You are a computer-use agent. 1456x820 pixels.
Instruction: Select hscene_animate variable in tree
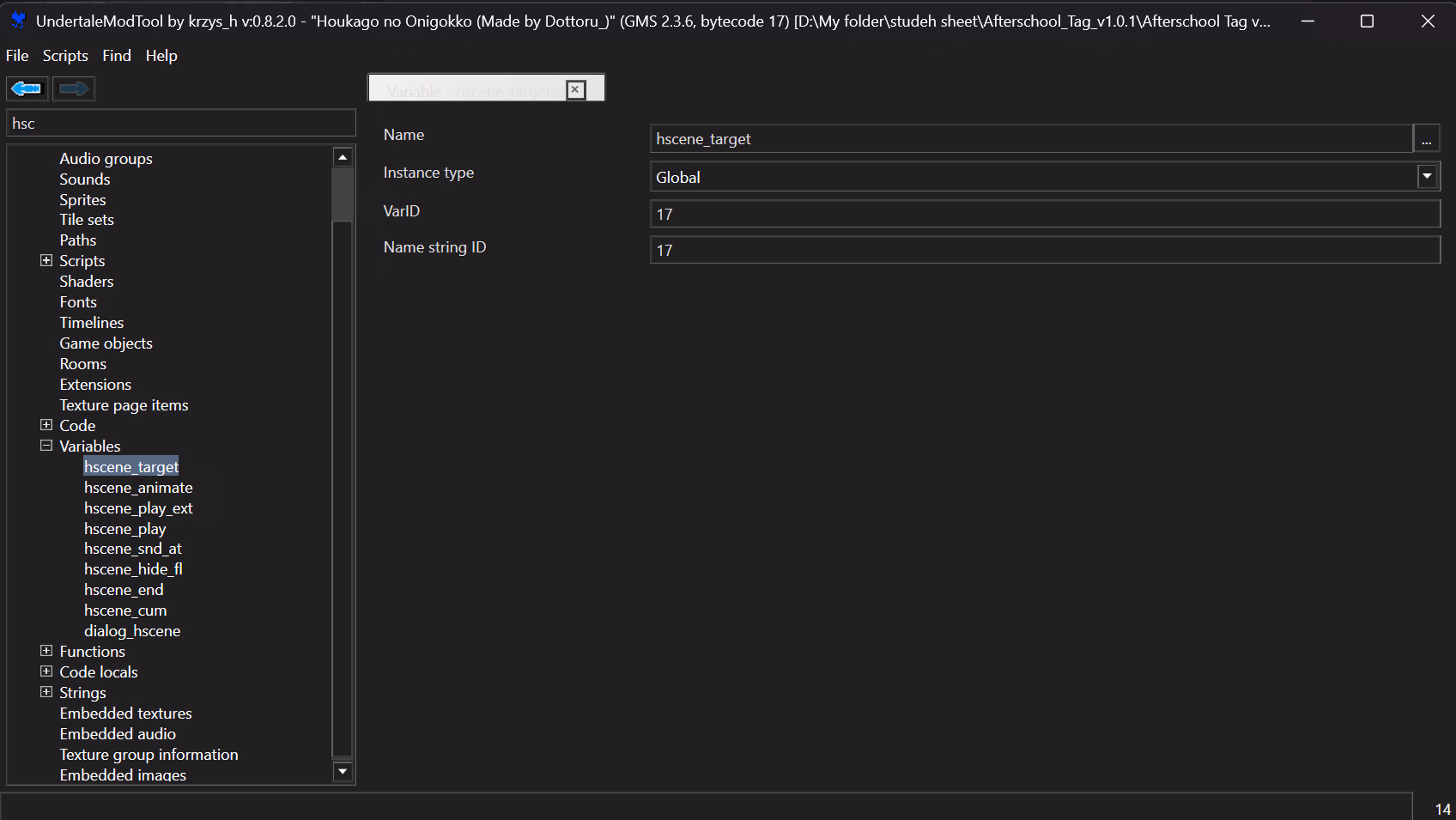tap(138, 488)
